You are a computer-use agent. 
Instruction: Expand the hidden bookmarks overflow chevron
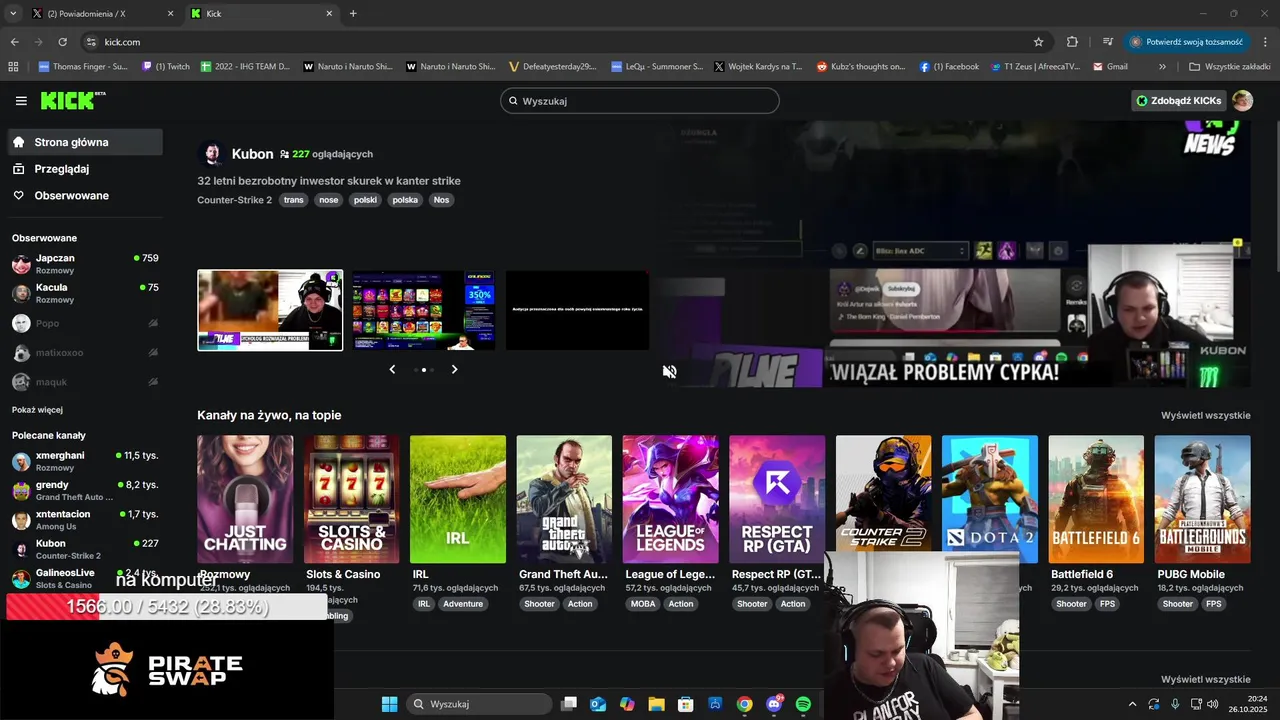[x=1162, y=67]
